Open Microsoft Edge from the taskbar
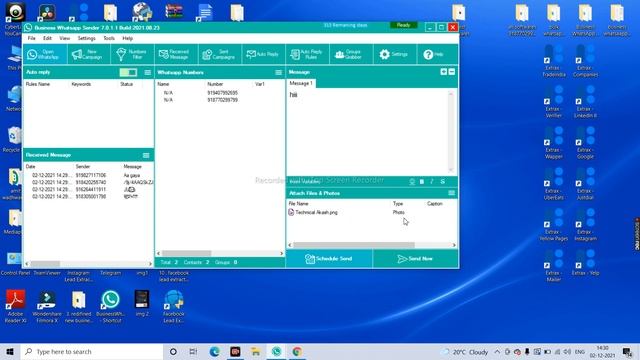The height and width of the screenshot is (360, 640). [214, 352]
